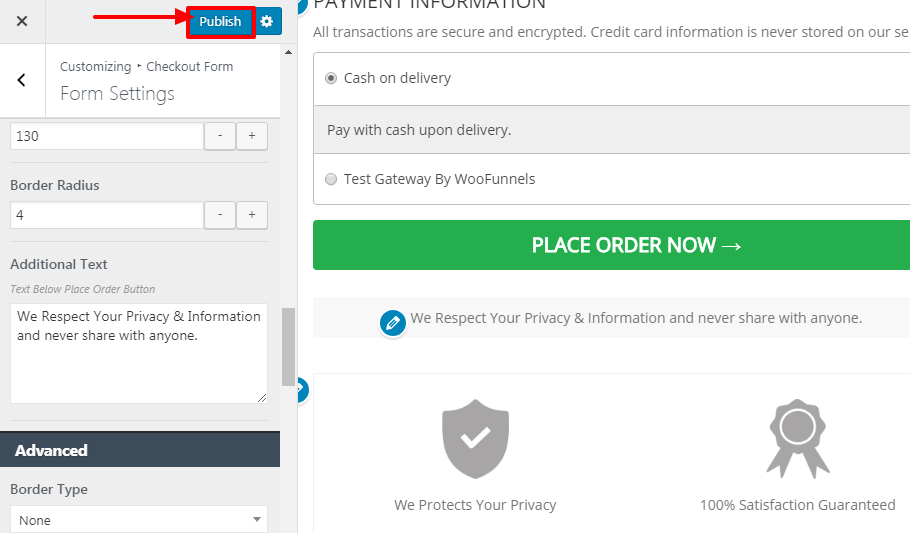Select Test Gateway By WooFunnels radio

coord(331,179)
